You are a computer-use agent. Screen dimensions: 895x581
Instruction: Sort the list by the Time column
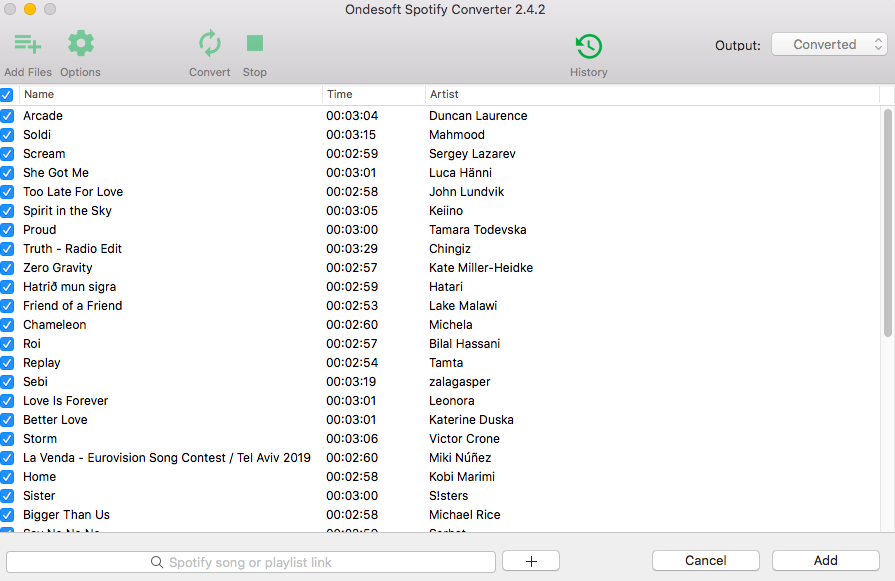point(374,95)
